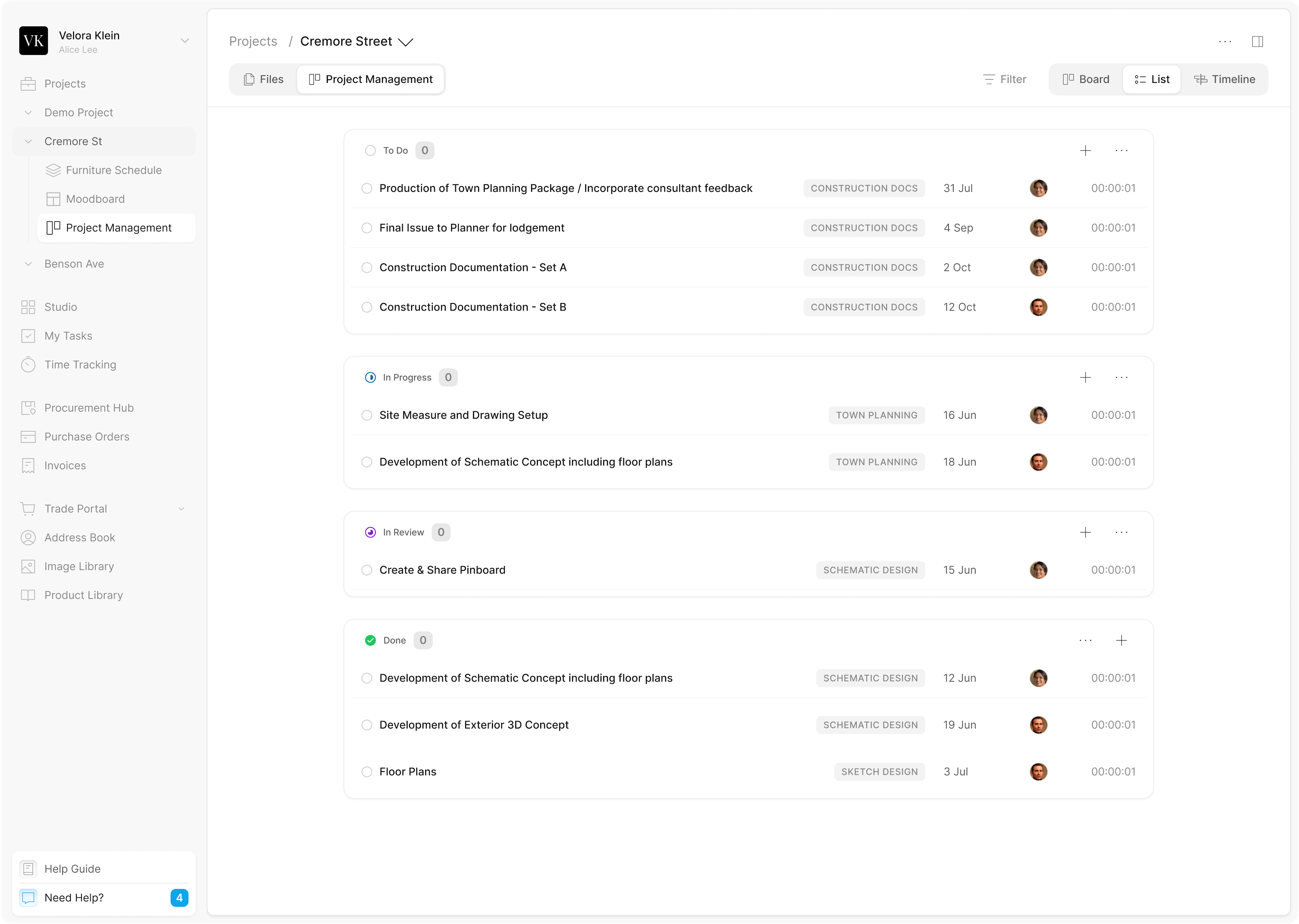Tick Site Measure and Drawing Setup
The height and width of the screenshot is (924, 1299).
coord(366,415)
